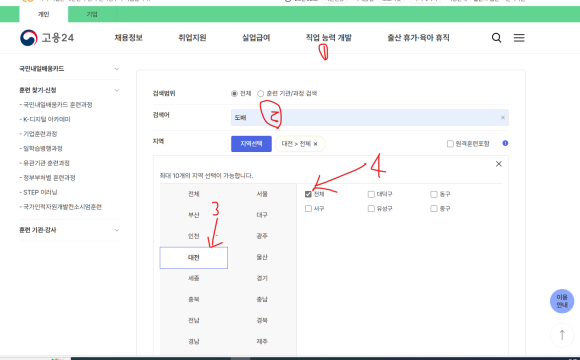Switch to the 기업 tab
Image resolution: width=580 pixels, height=360 pixels.
[92, 14]
